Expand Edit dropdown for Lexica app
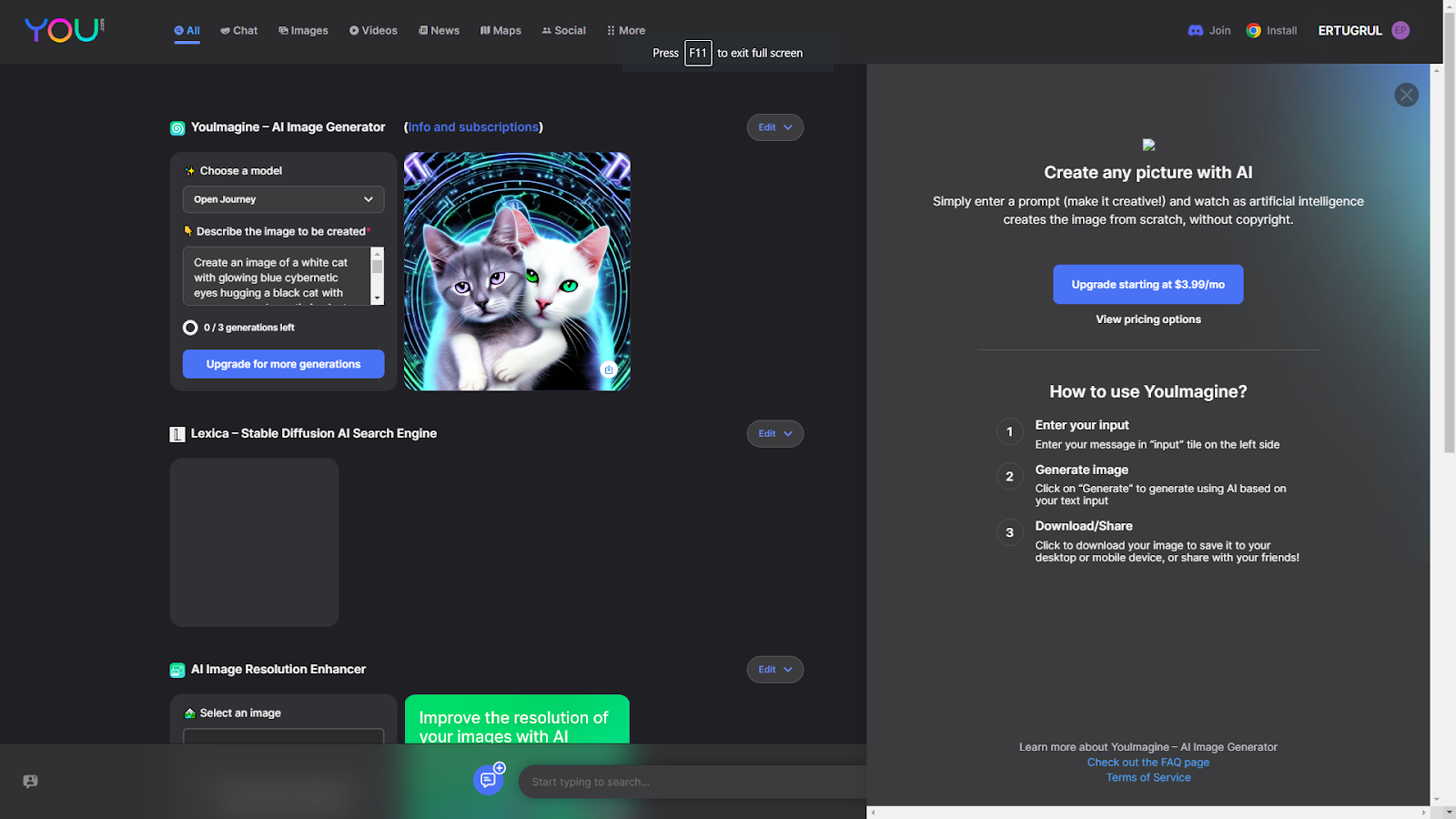The height and width of the screenshot is (819, 1456). tap(775, 434)
